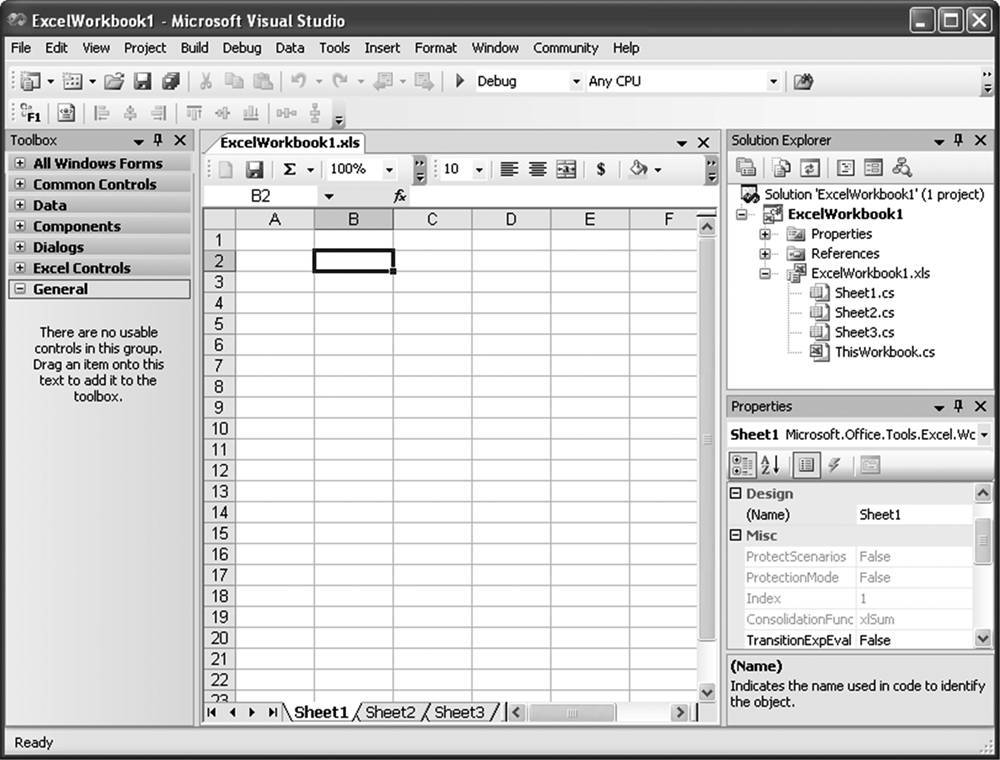Expand Excel Controls toolbox group
This screenshot has height=760, width=1000.
click(x=20, y=268)
